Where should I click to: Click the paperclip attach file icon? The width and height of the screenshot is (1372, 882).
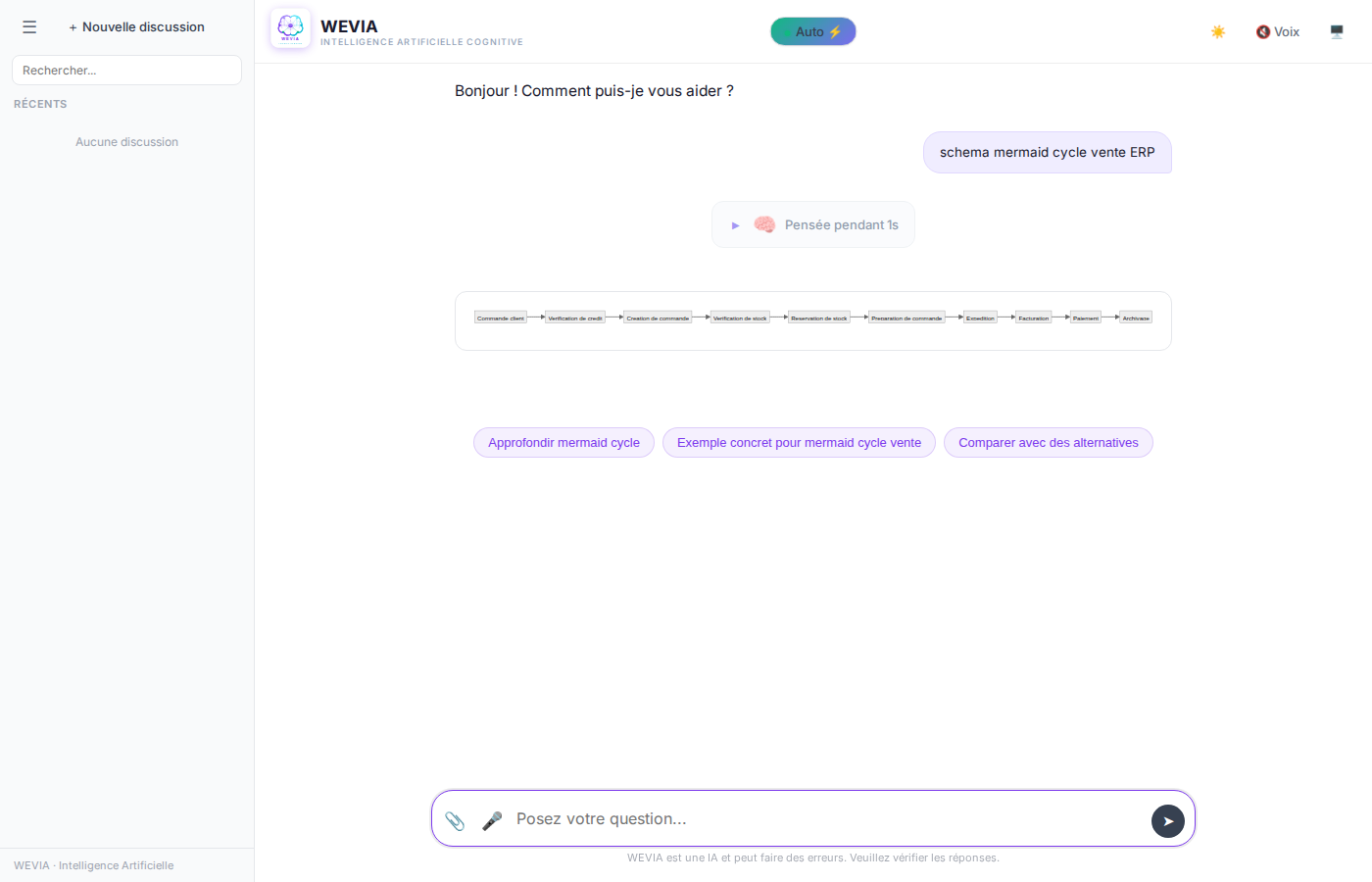point(455,820)
